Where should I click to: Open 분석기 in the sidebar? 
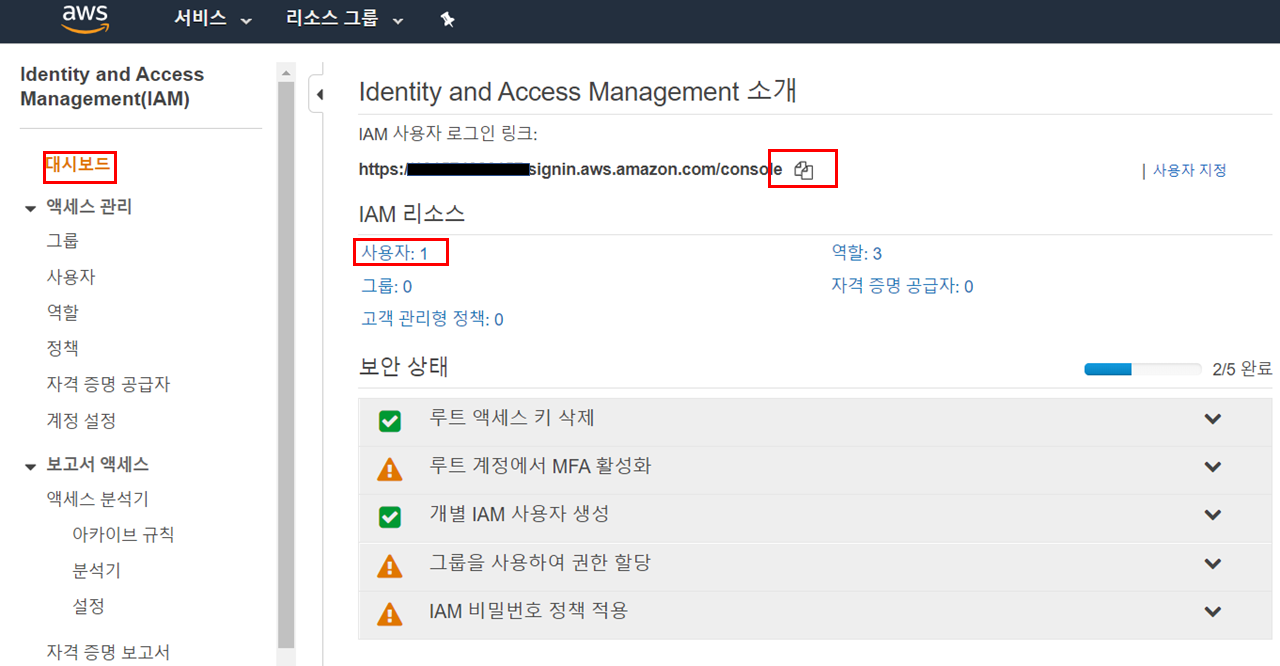click(96, 571)
